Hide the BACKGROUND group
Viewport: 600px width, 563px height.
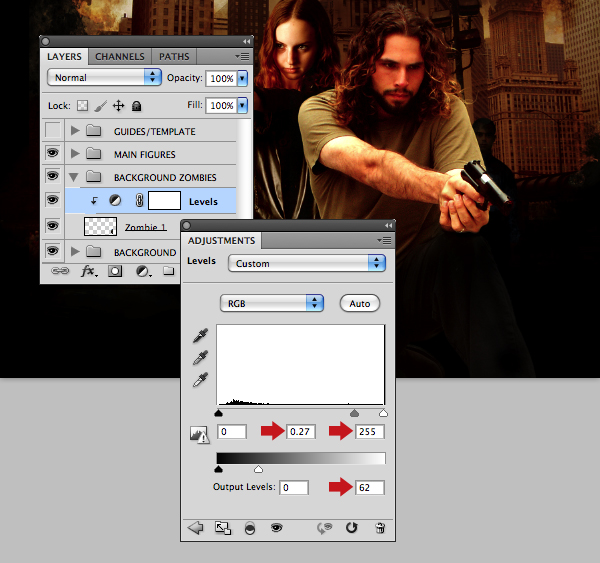click(x=53, y=251)
